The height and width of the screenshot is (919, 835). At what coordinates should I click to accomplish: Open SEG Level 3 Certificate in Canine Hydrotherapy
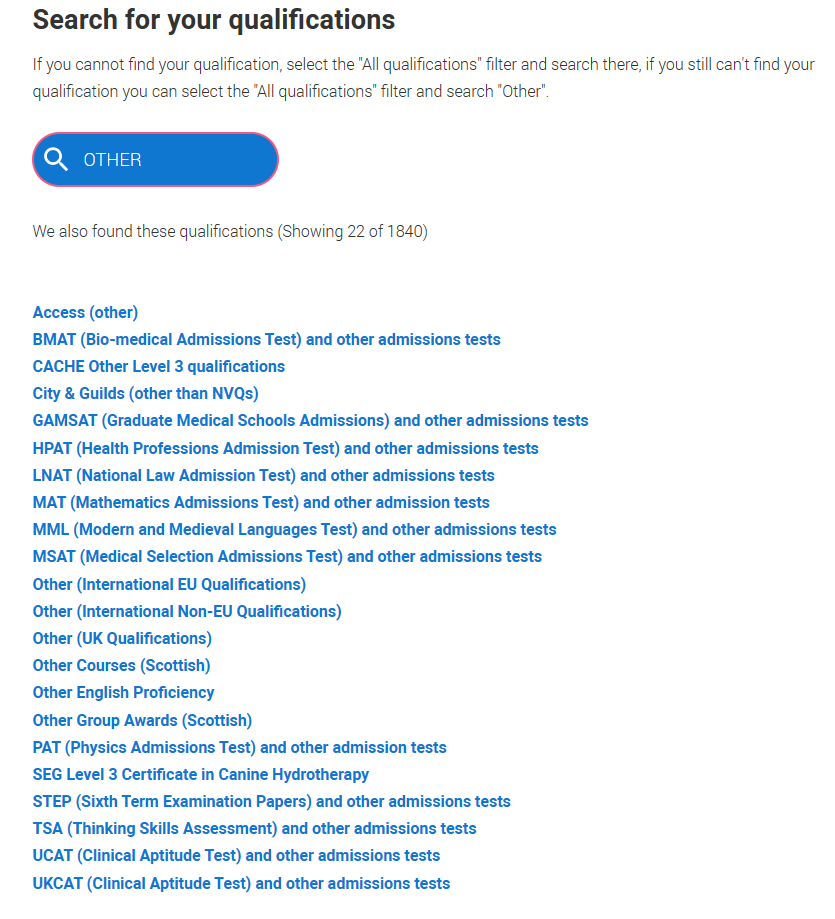[x=201, y=774]
